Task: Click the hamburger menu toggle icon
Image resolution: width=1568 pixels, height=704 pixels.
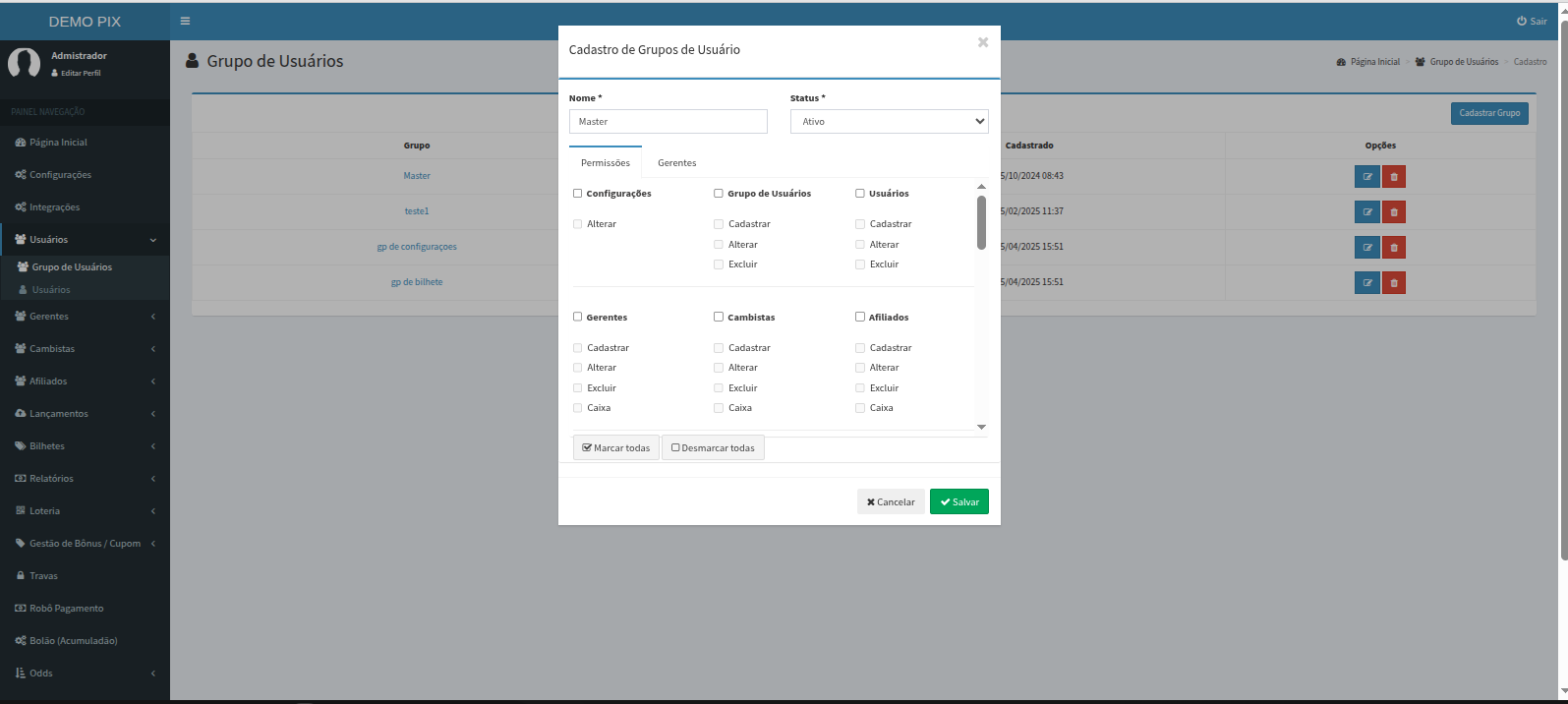Action: 185,21
